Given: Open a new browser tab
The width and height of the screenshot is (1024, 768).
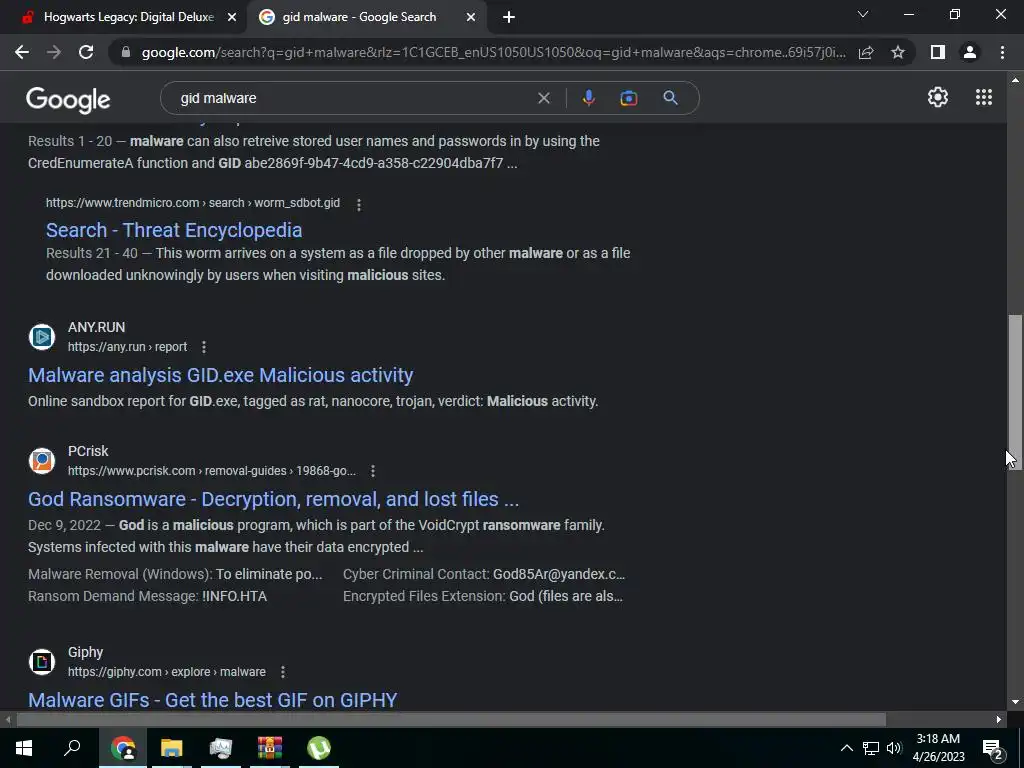Looking at the screenshot, I should pyautogui.click(x=509, y=18).
